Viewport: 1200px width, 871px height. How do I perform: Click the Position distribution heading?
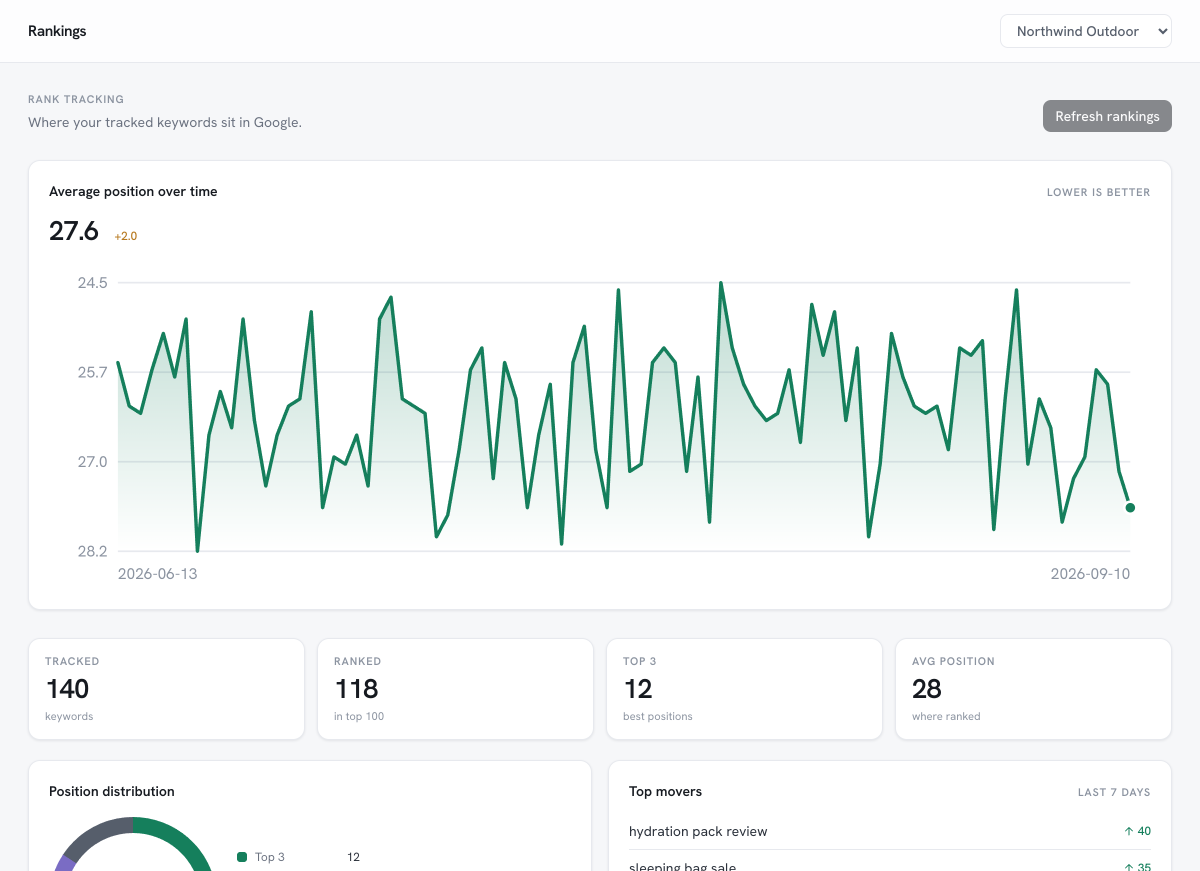tap(112, 791)
